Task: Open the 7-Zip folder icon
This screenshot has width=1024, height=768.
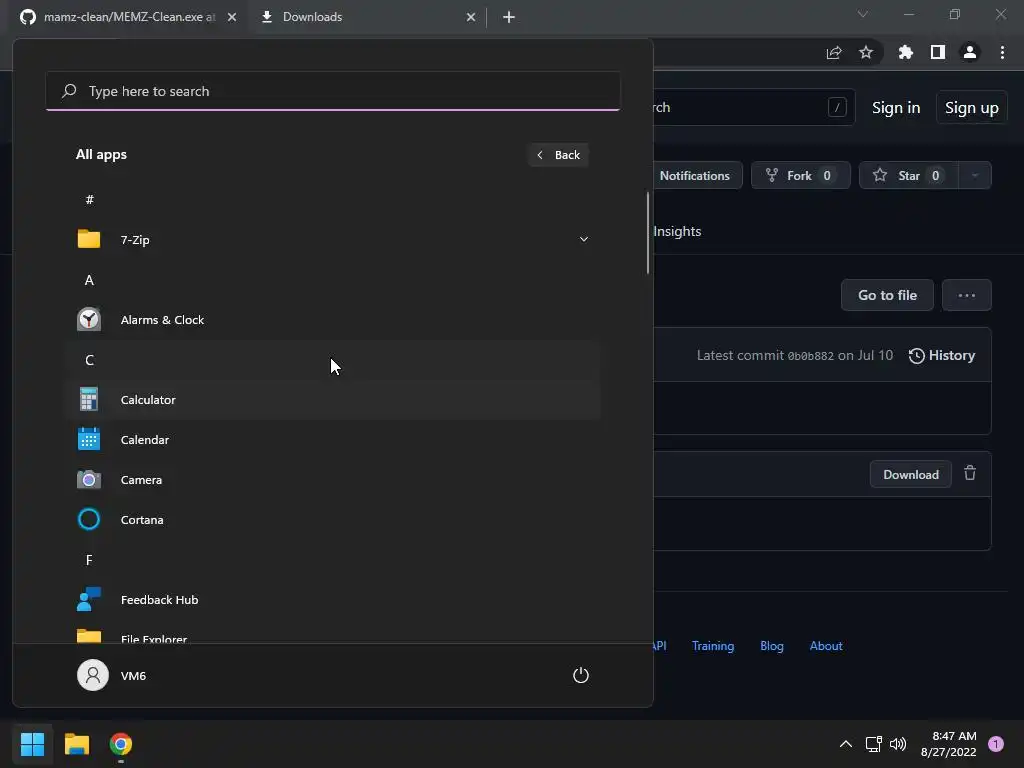Action: (x=89, y=240)
